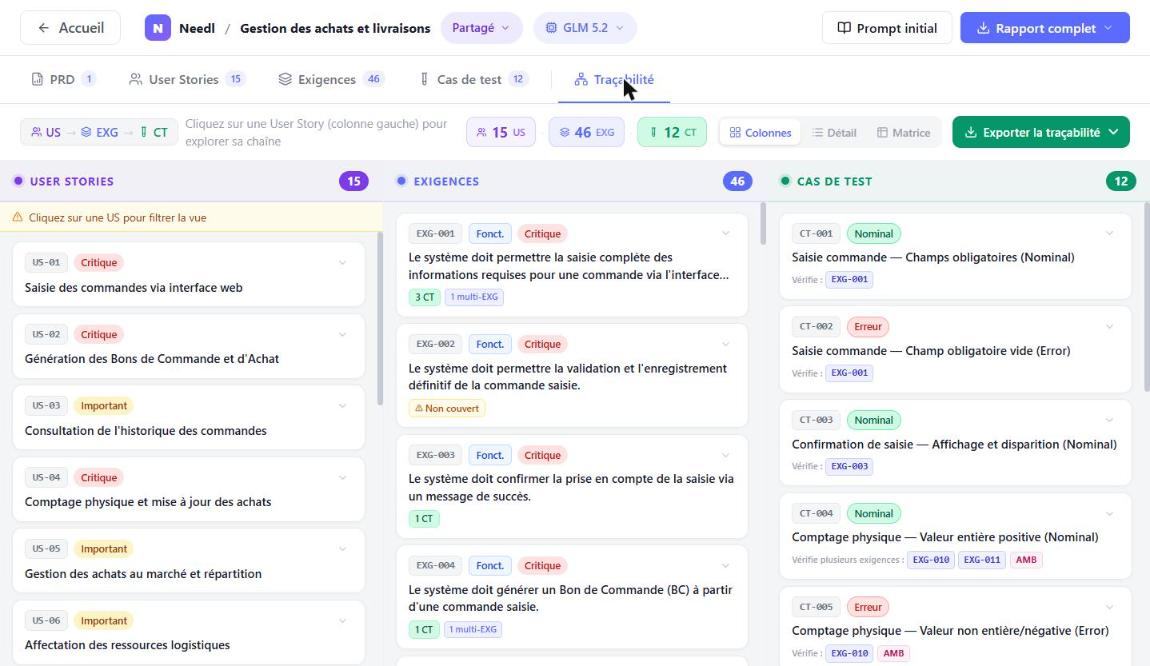Viewport: 1150px width, 666px height.
Task: Click the hierarchy icon of Traçabilité tab
Action: click(x=581, y=79)
